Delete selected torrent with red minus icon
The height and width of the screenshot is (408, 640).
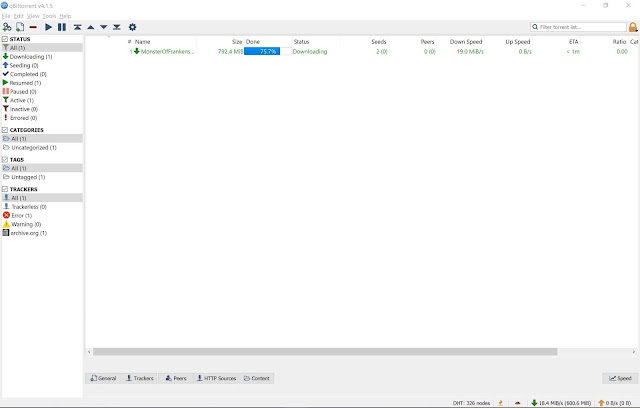click(x=33, y=27)
